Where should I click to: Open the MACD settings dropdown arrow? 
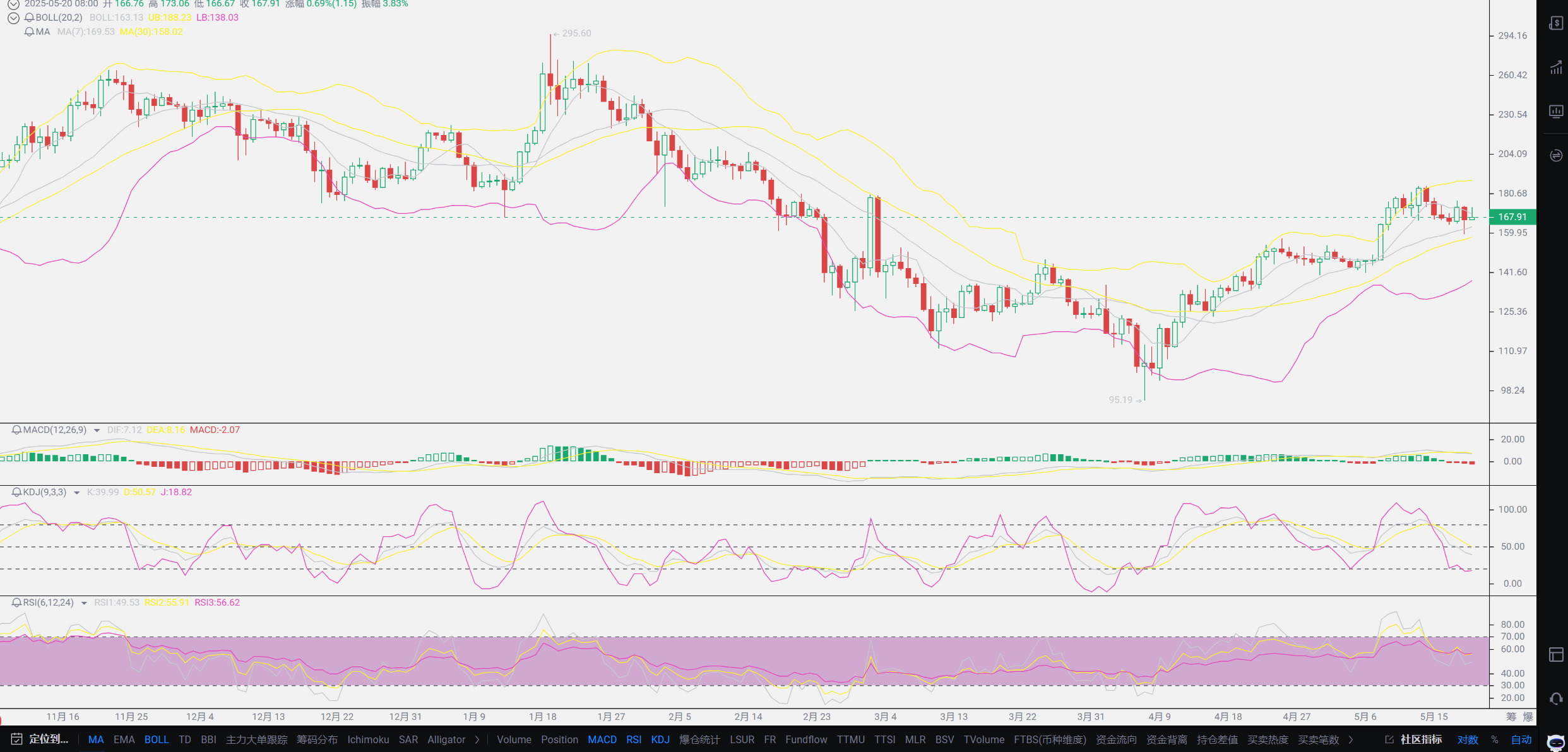click(x=97, y=430)
